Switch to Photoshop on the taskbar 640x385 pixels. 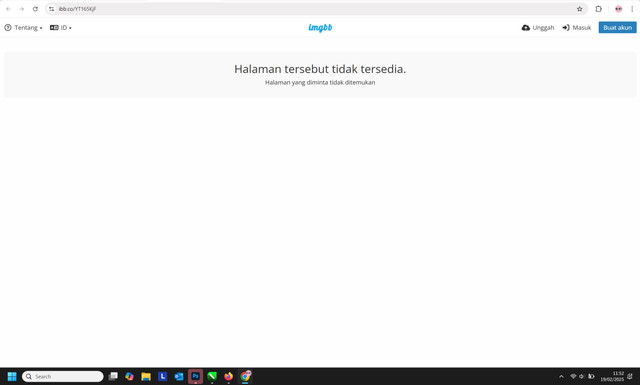click(196, 376)
